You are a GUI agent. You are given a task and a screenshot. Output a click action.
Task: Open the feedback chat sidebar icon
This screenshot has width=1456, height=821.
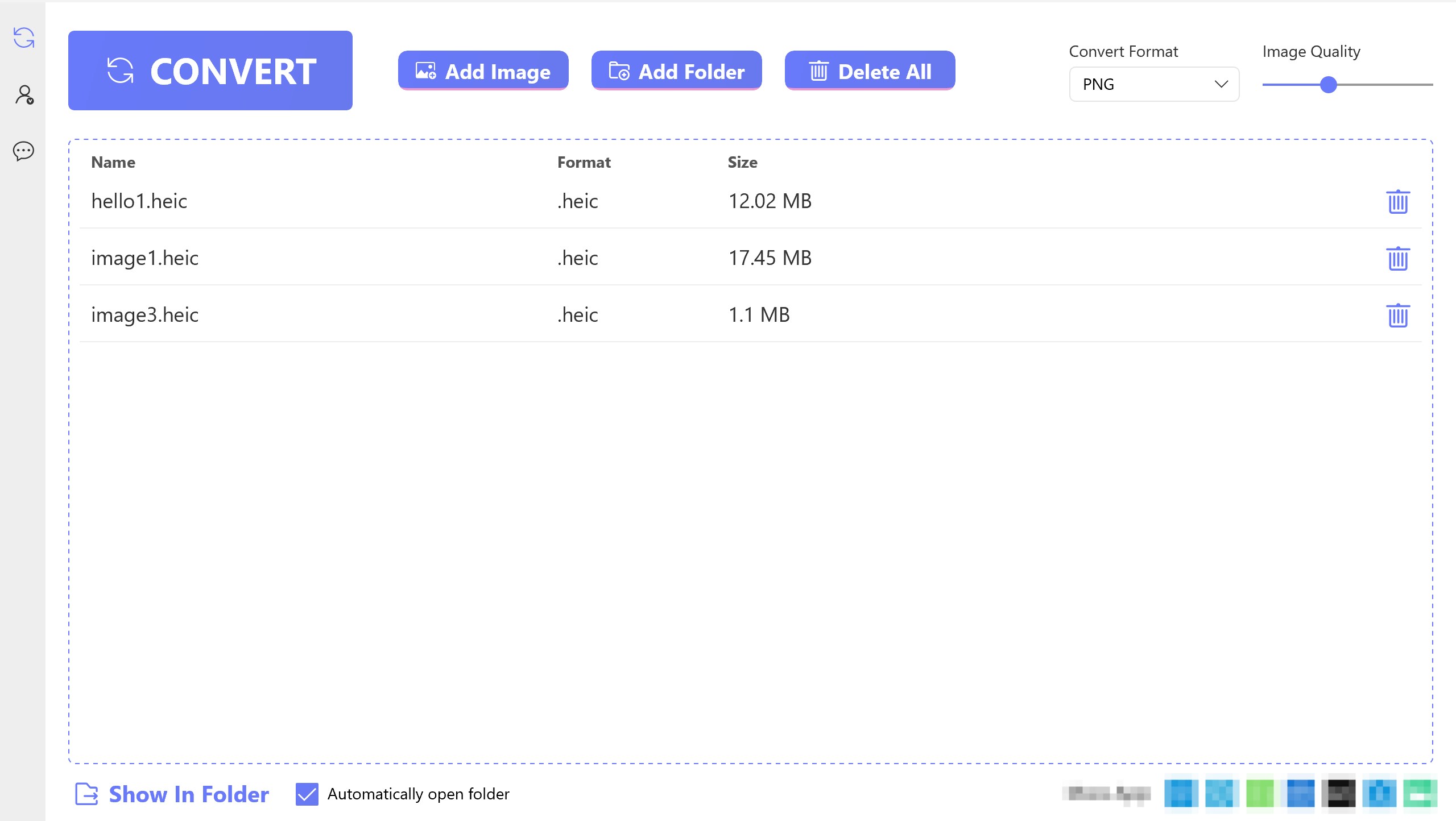(24, 151)
